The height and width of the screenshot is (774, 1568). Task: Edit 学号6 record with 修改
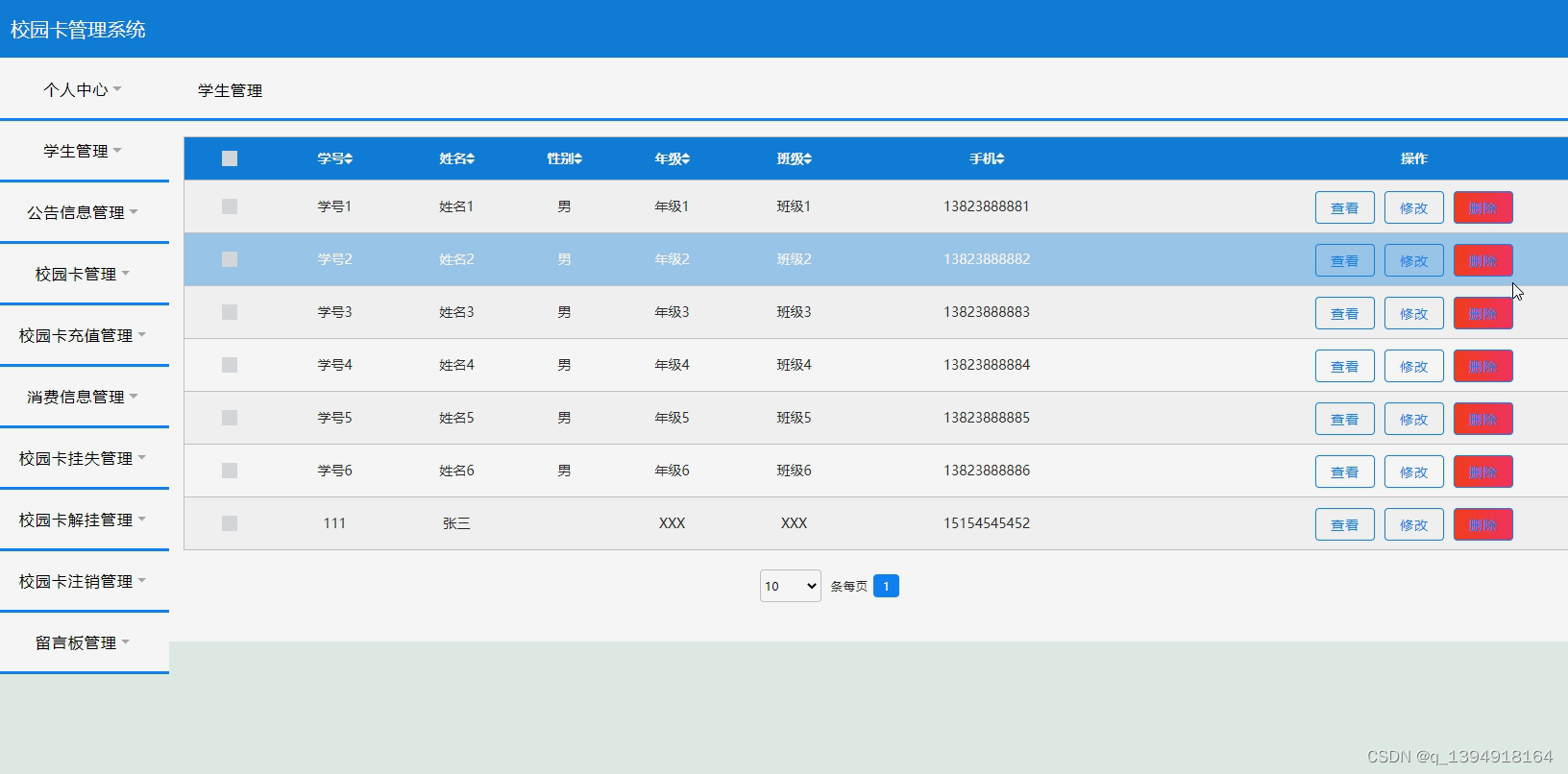(1414, 472)
